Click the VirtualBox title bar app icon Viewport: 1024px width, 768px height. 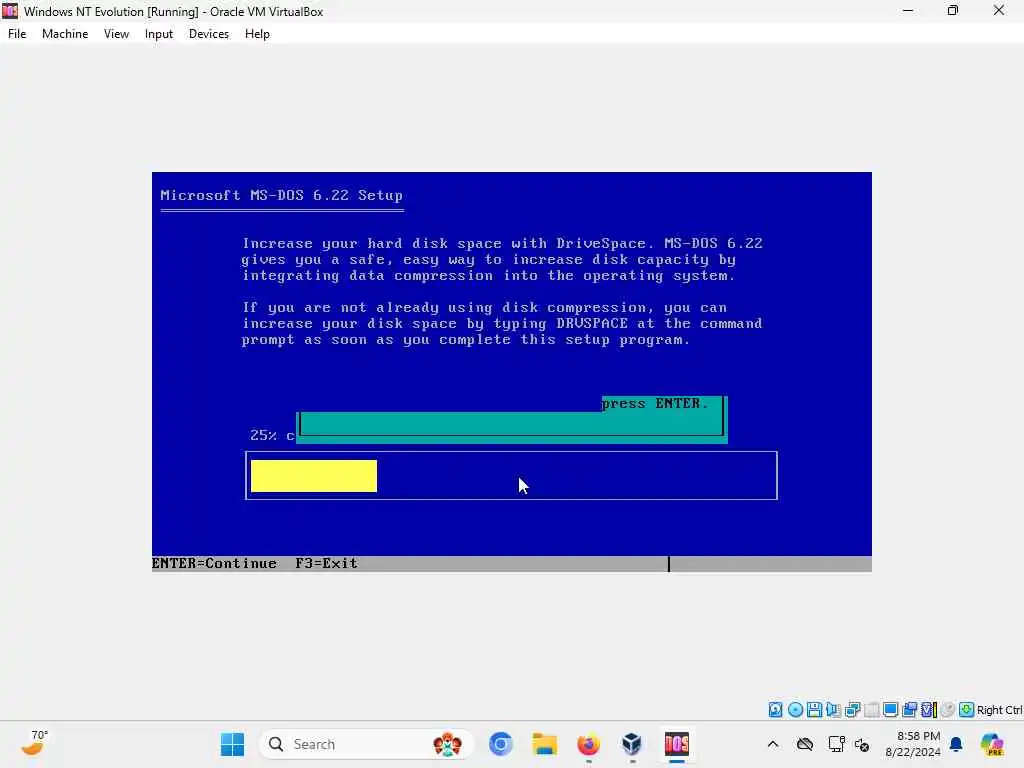click(x=10, y=11)
